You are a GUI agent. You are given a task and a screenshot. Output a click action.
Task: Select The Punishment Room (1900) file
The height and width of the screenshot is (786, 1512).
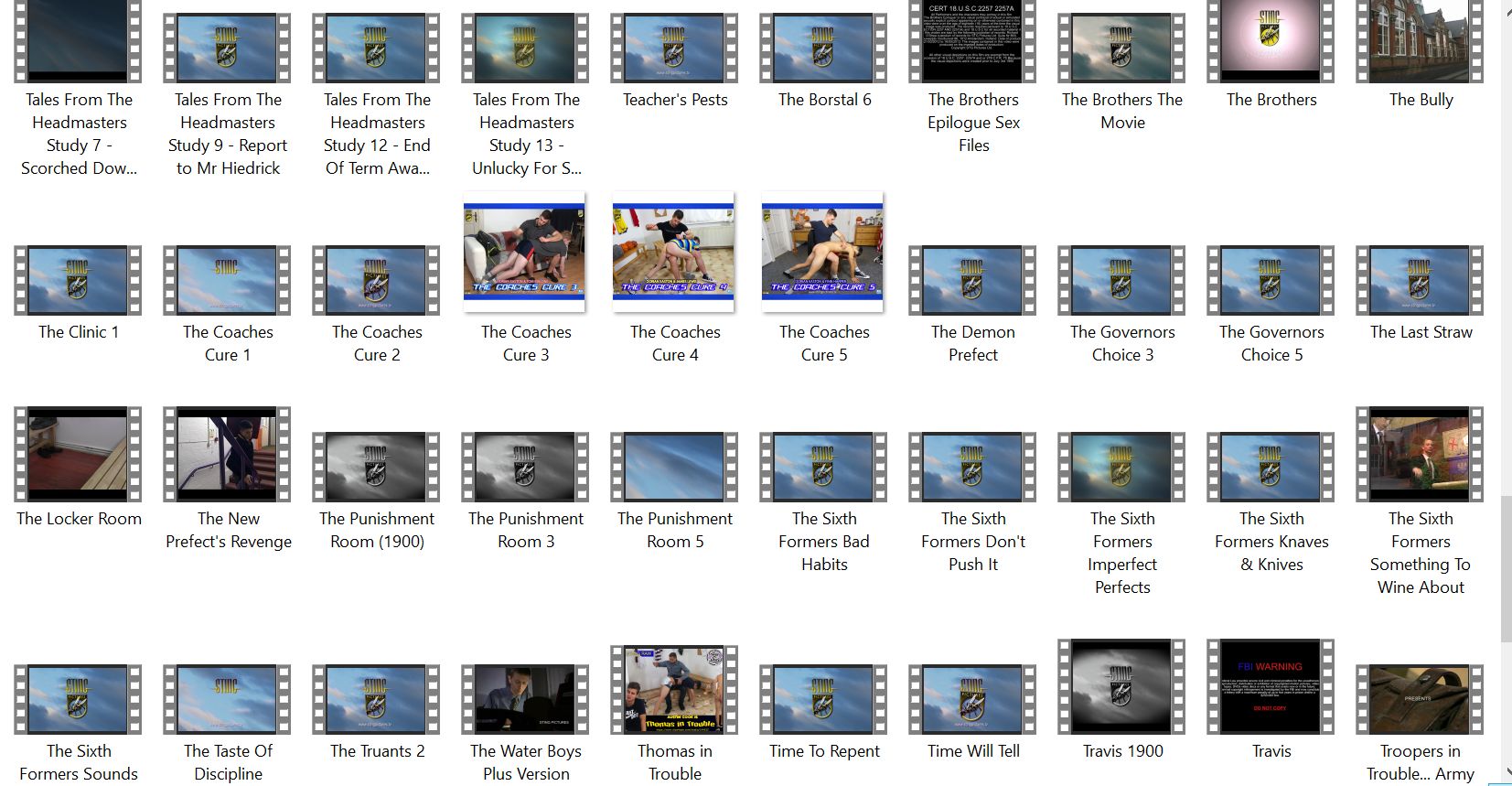pyautogui.click(x=376, y=468)
